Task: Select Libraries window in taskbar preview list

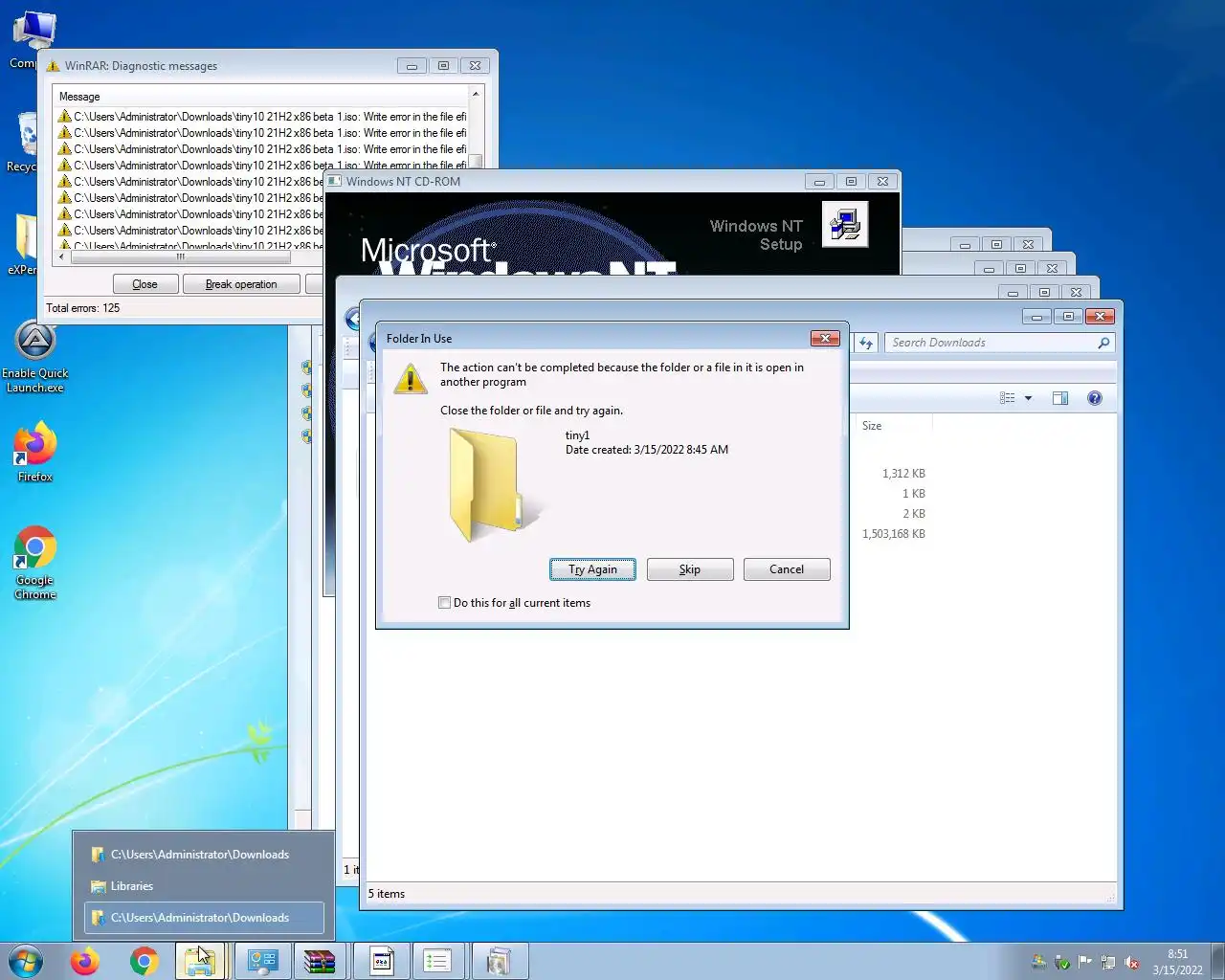Action: [204, 886]
